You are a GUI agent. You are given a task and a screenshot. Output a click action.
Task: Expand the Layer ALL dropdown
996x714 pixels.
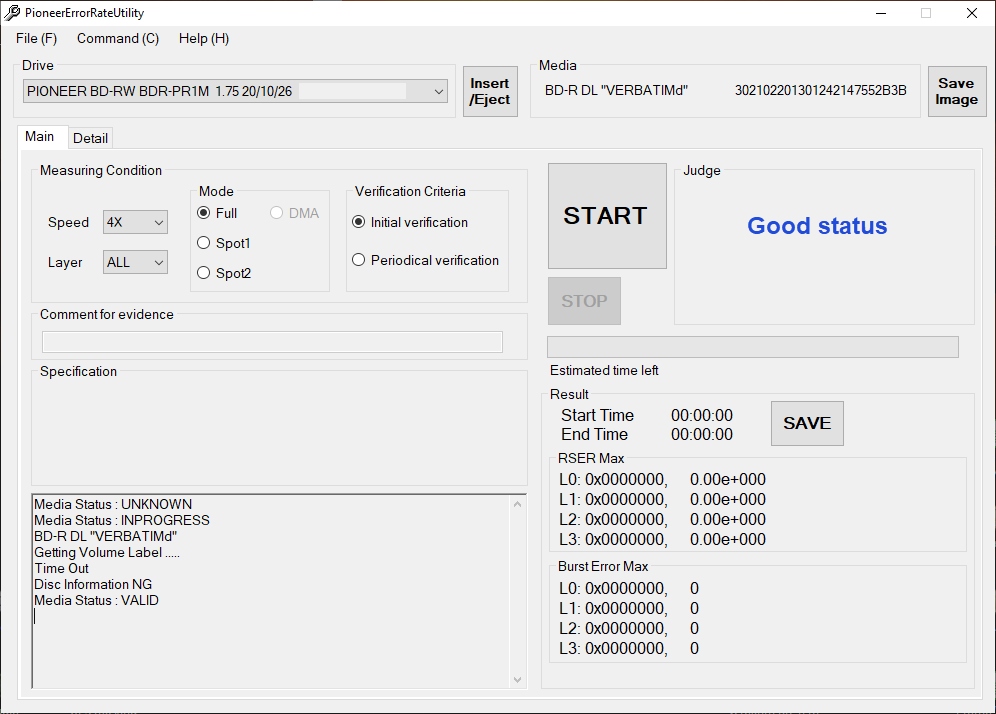(135, 262)
